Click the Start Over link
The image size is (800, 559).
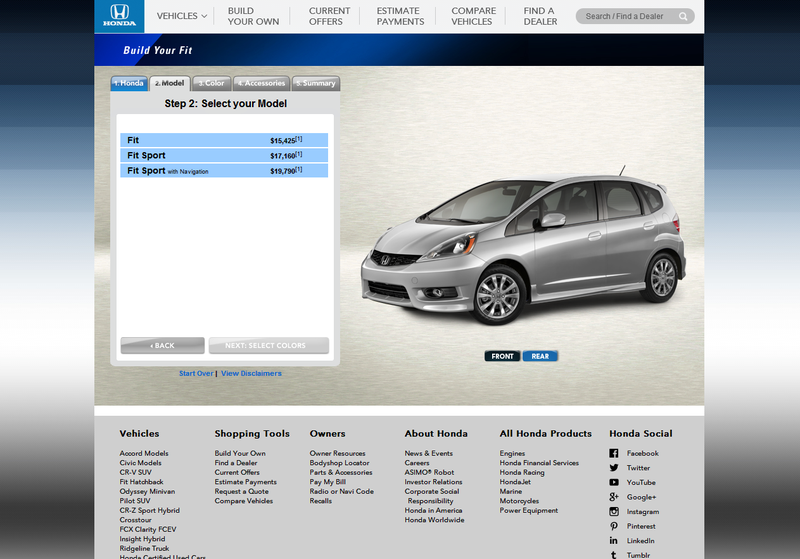point(196,373)
